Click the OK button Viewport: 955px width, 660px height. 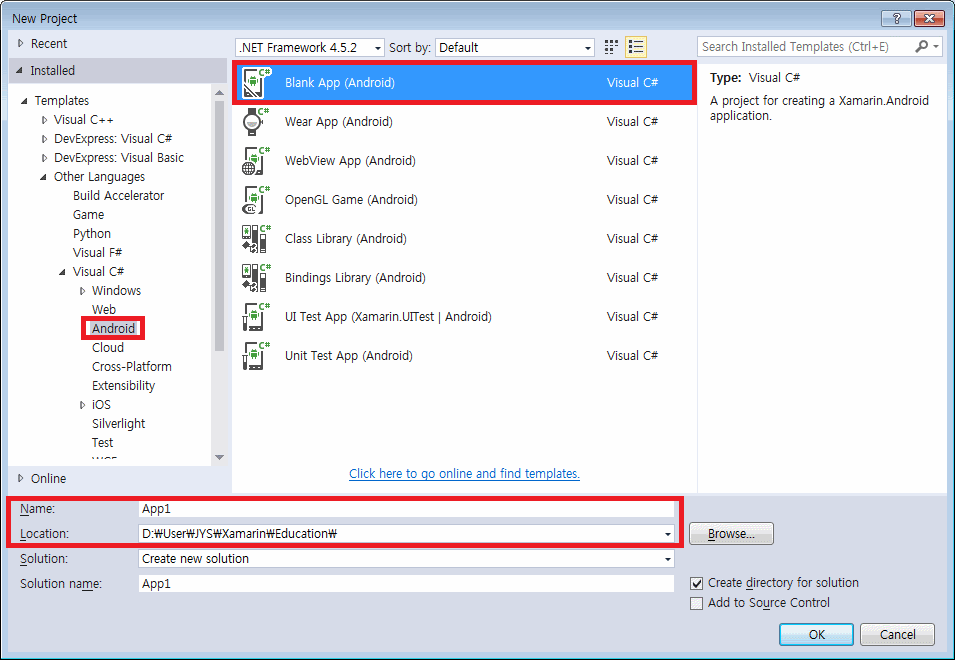(x=816, y=634)
